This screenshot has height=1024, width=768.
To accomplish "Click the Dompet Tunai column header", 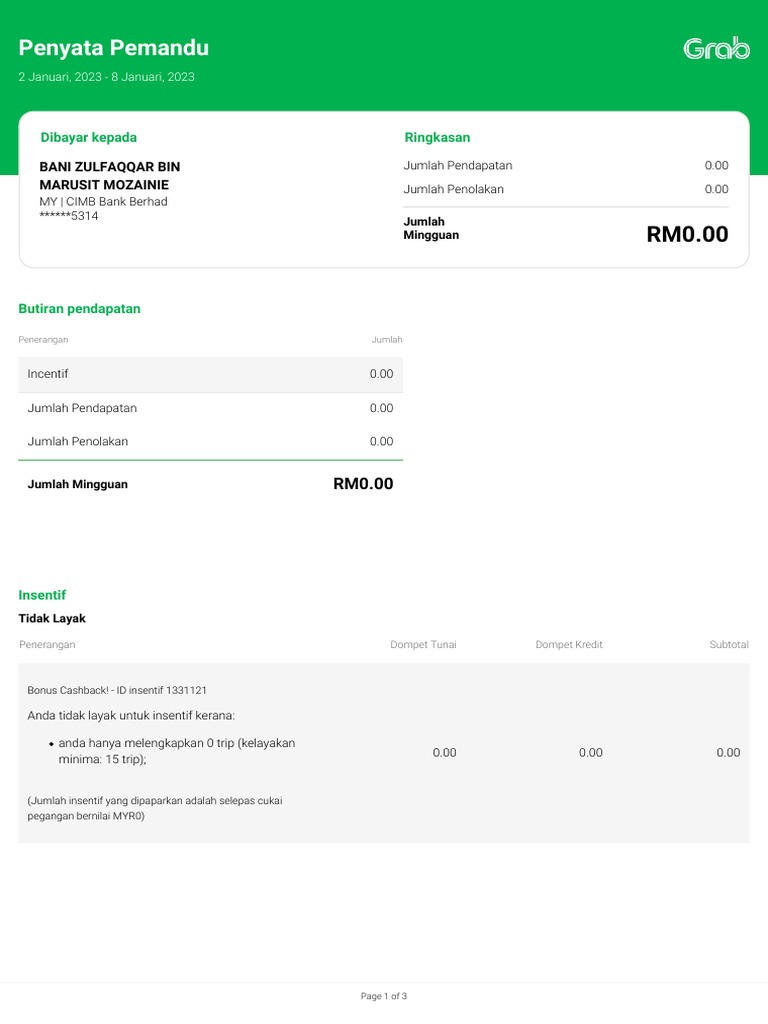I will point(423,645).
